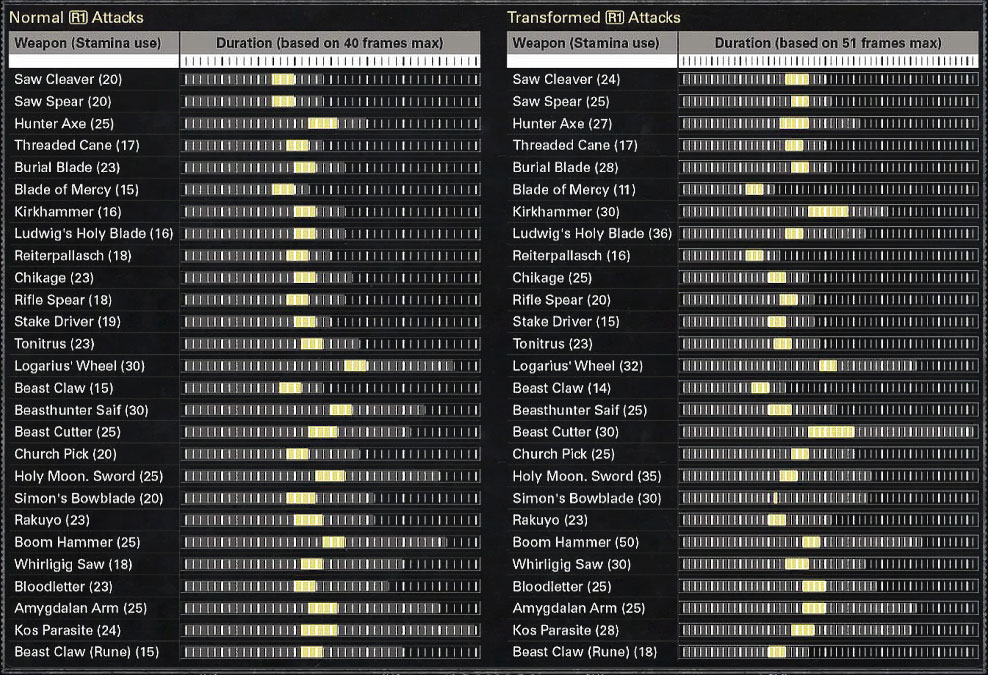The image size is (988, 675).
Task: Select 'Duration (based on 40 frames max)' header
Action: (330, 43)
